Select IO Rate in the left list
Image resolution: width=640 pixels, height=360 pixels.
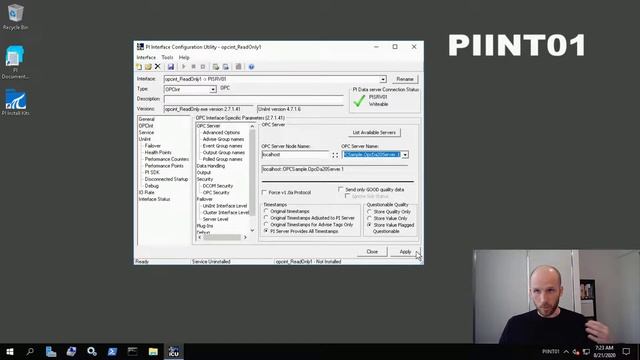pos(146,192)
